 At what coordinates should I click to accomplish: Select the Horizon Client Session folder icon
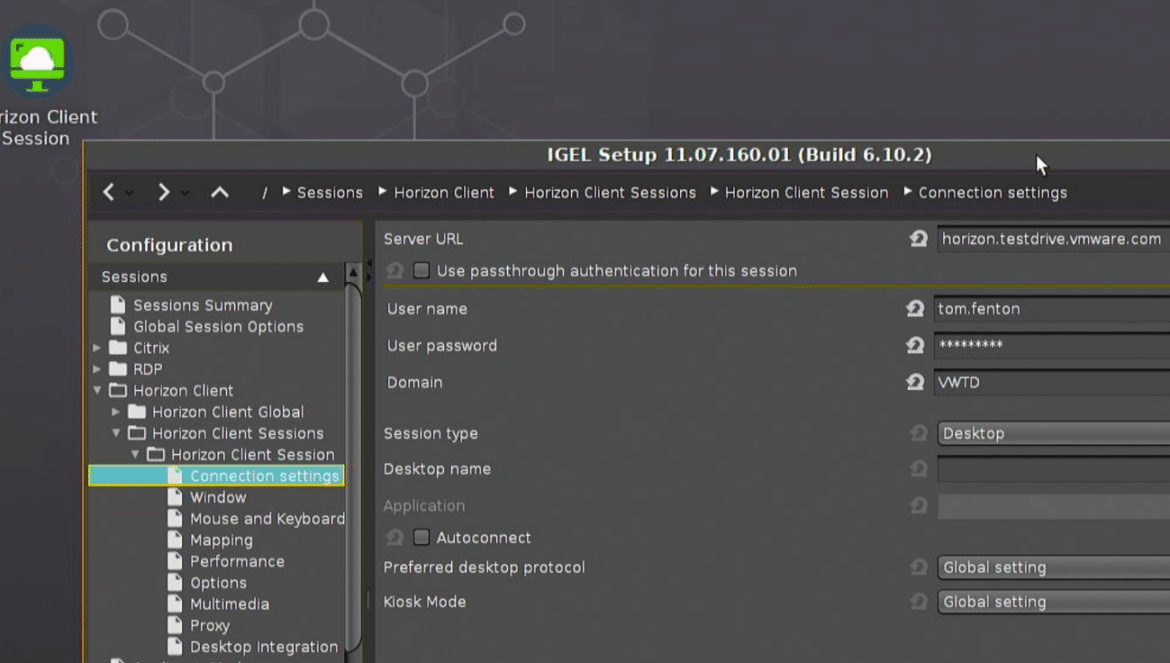pyautogui.click(x=155, y=454)
